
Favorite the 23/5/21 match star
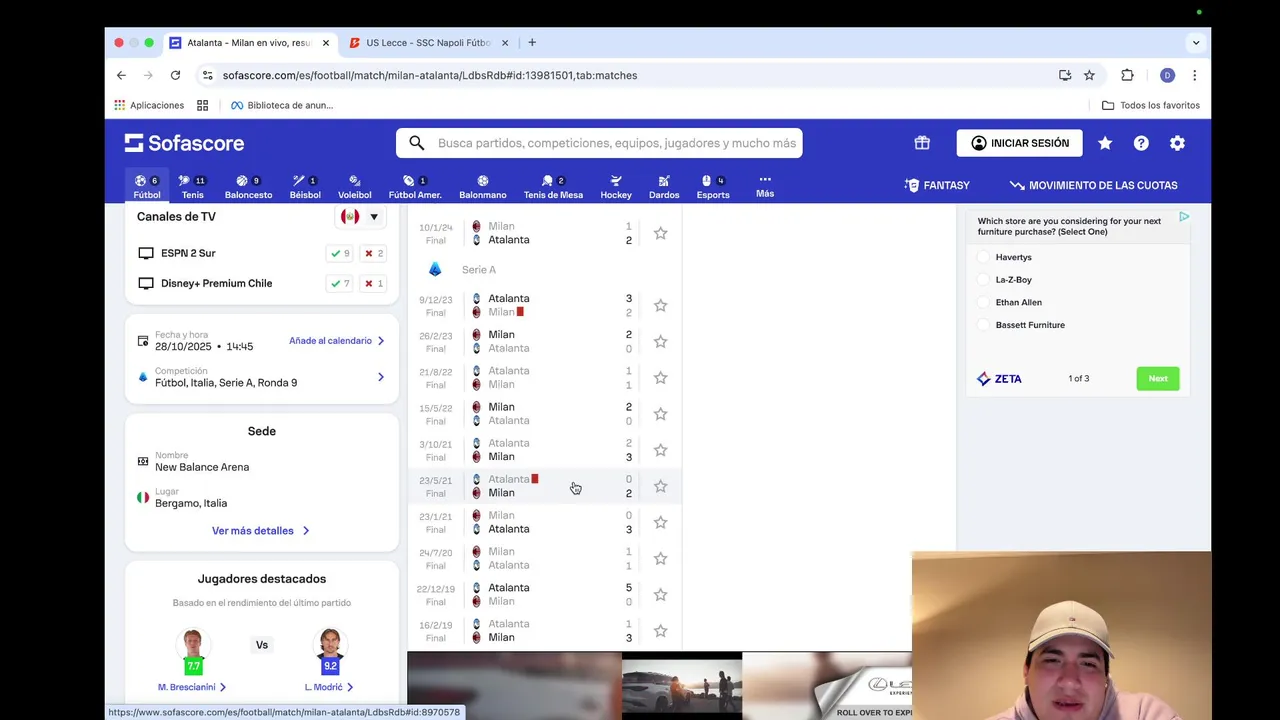coord(660,486)
